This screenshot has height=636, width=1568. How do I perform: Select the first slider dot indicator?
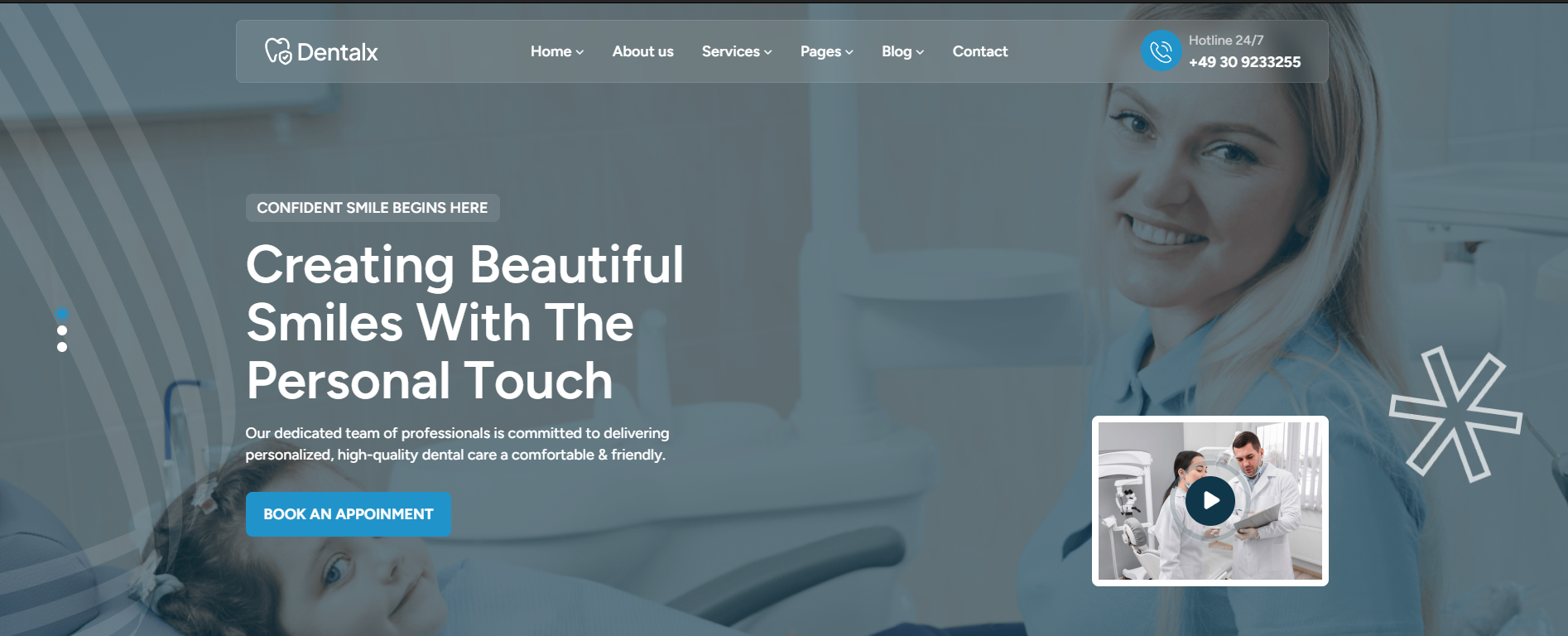(x=62, y=314)
